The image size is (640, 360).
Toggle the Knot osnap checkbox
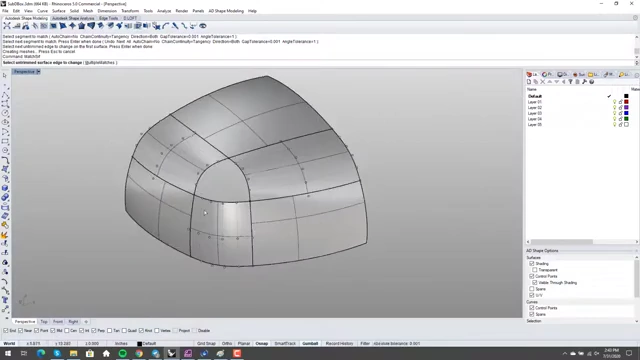pos(141,331)
